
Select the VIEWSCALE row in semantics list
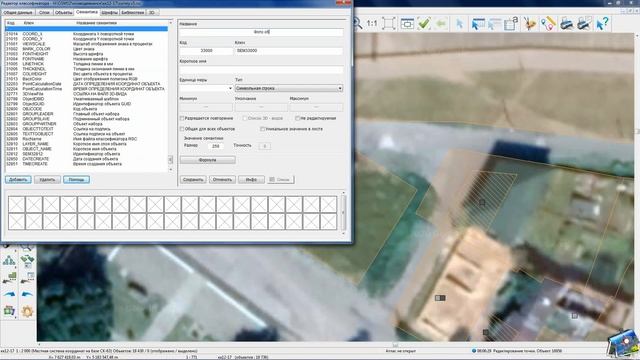87,44
